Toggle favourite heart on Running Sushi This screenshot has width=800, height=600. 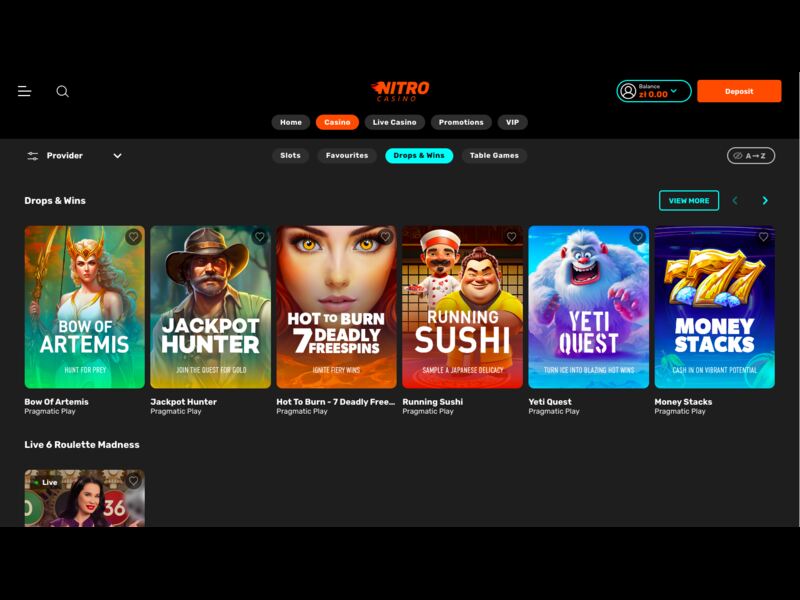click(x=511, y=237)
